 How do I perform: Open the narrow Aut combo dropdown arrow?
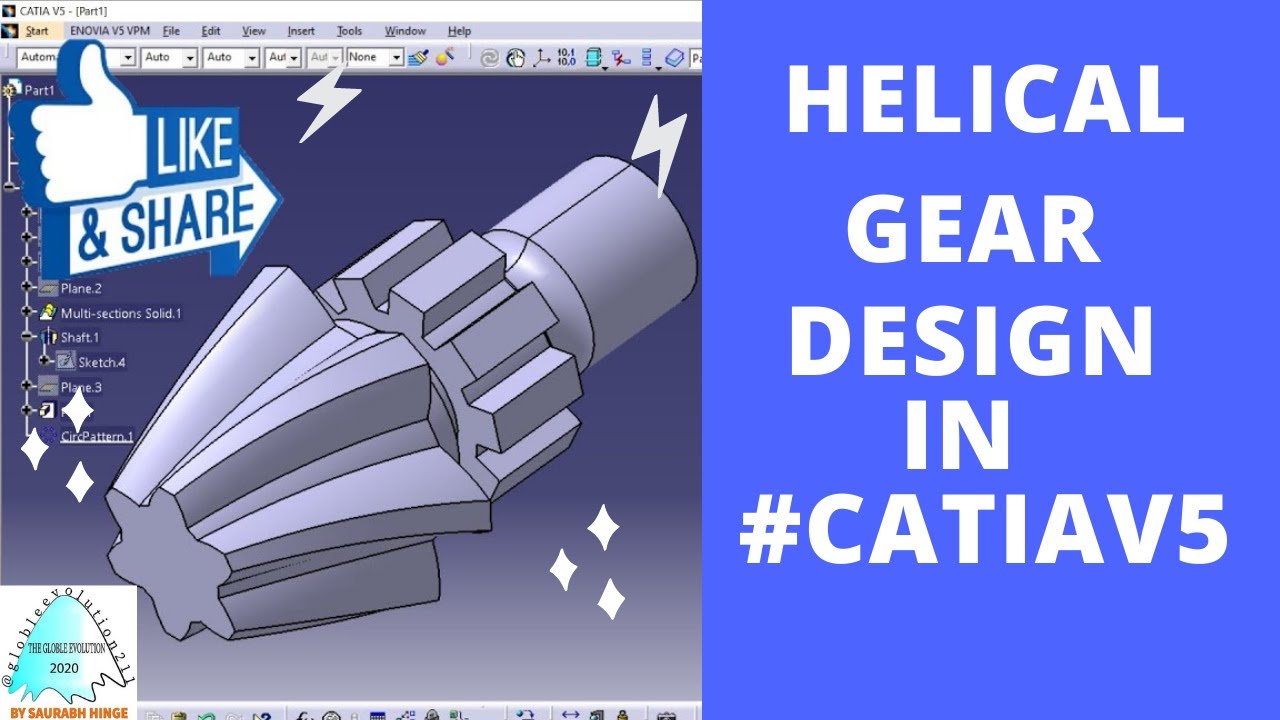294,58
